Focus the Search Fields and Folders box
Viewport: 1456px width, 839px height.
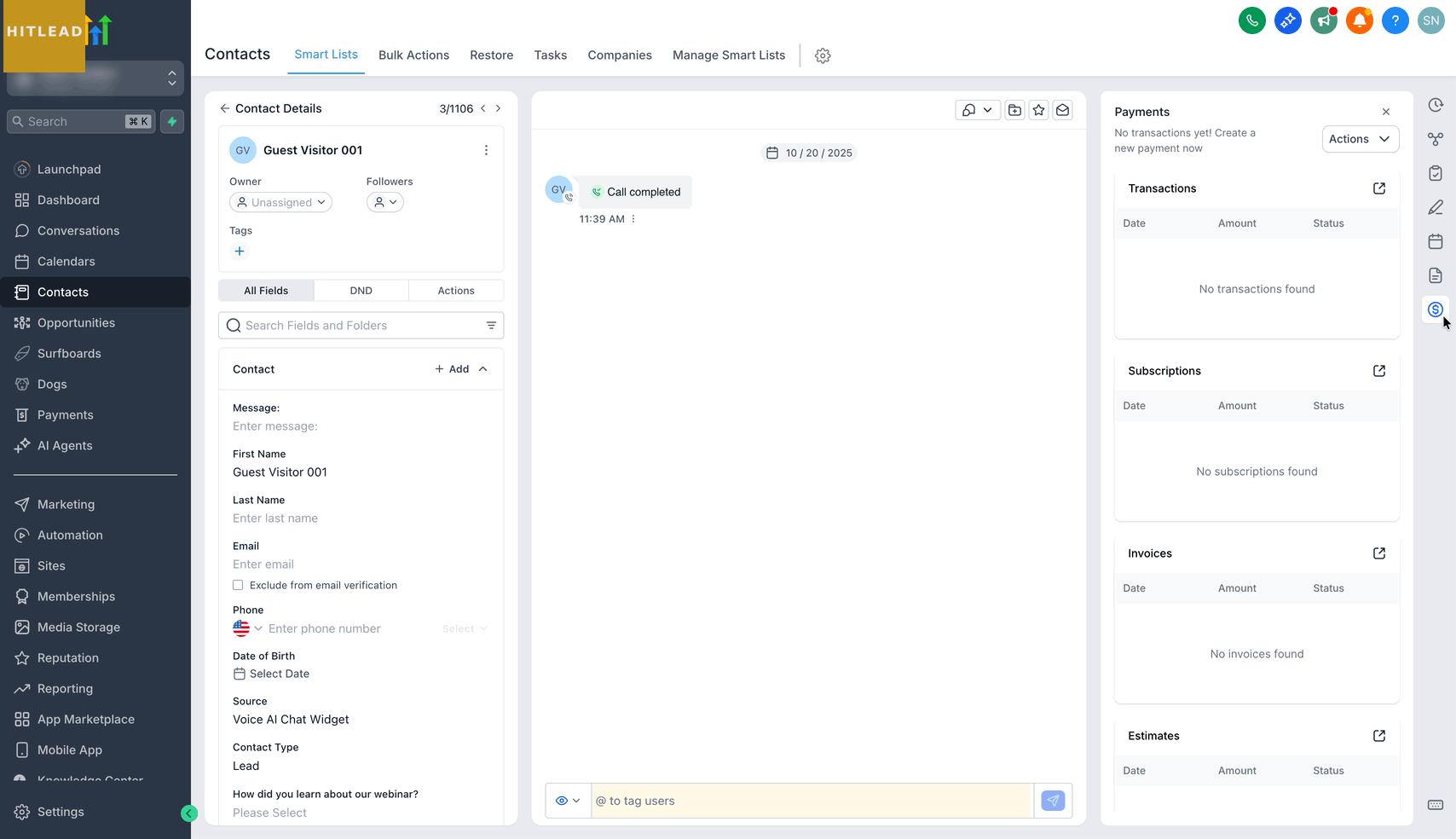point(361,326)
